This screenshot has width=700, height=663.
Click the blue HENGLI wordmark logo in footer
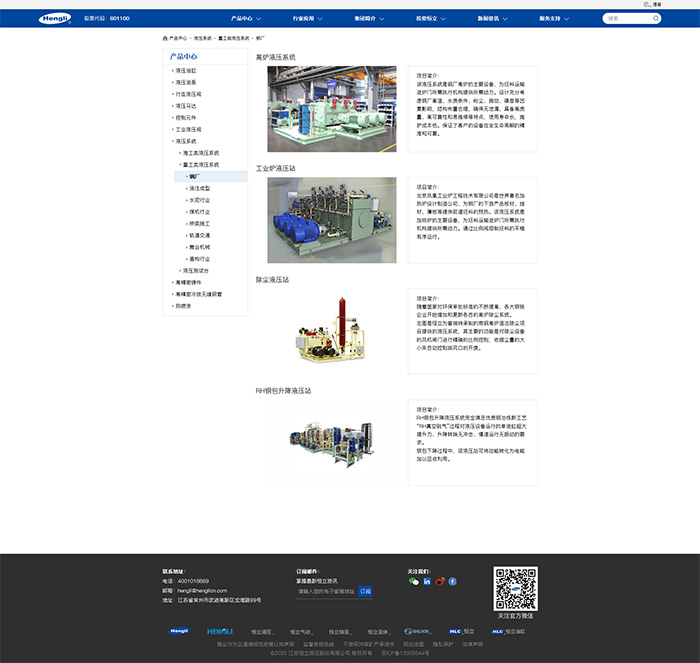coord(220,631)
